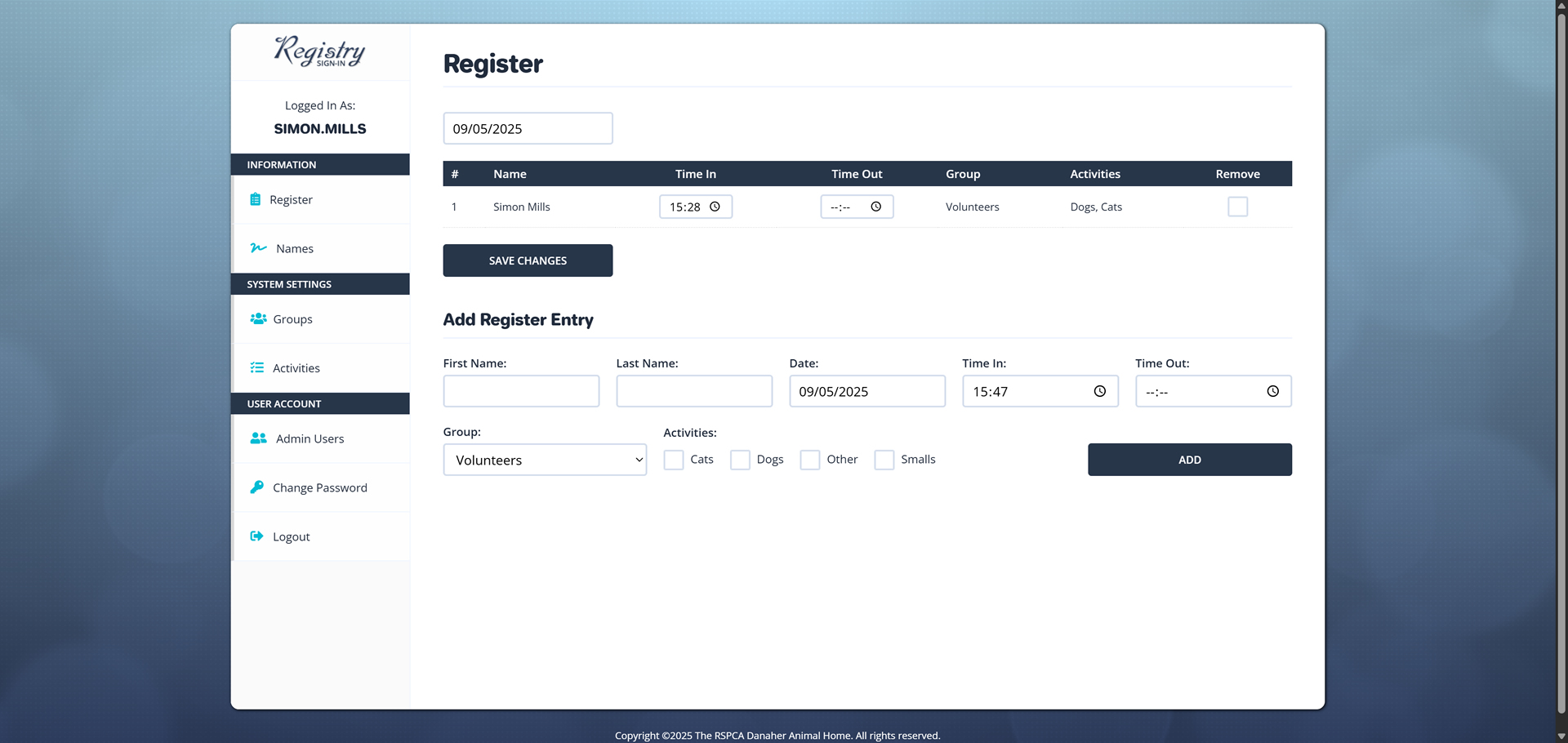The image size is (1568, 743).
Task: Check the Dogs activity checkbox
Action: (x=740, y=460)
